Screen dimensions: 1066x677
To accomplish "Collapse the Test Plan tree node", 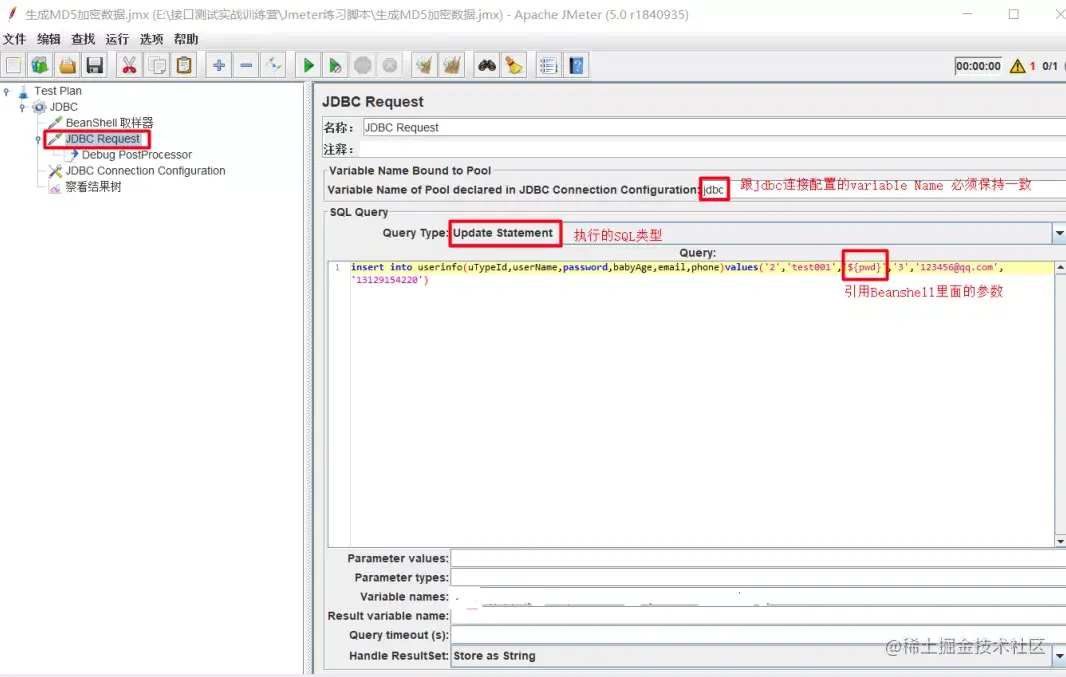I will (x=7, y=91).
